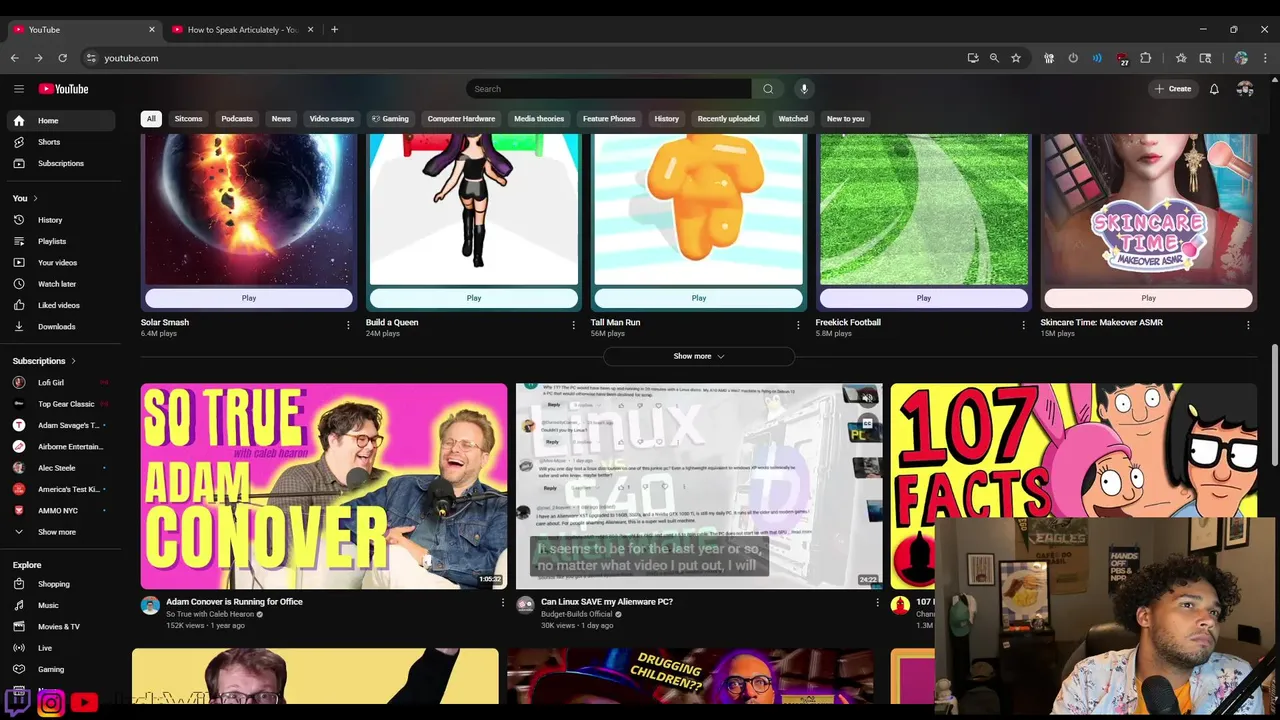Open options menu for Skincare Time

[x=1248, y=325]
